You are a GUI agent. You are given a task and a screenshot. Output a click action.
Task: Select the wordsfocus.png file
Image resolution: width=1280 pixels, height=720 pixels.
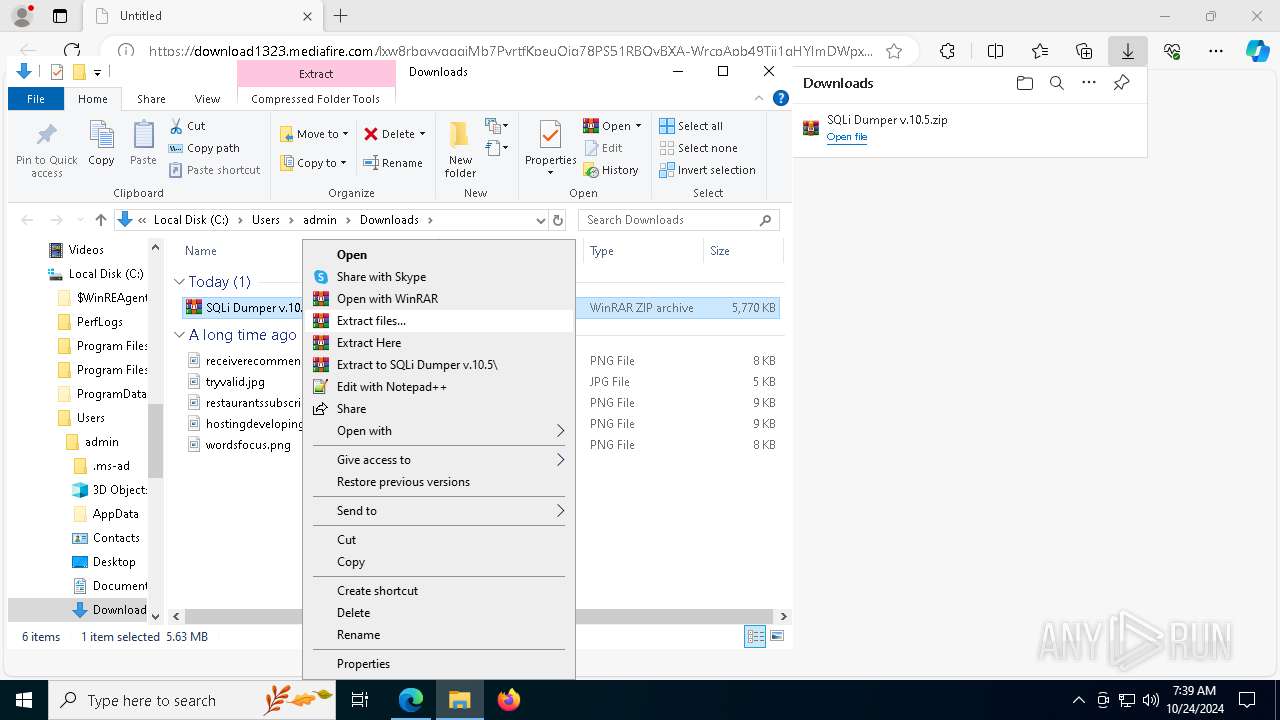click(x=248, y=445)
